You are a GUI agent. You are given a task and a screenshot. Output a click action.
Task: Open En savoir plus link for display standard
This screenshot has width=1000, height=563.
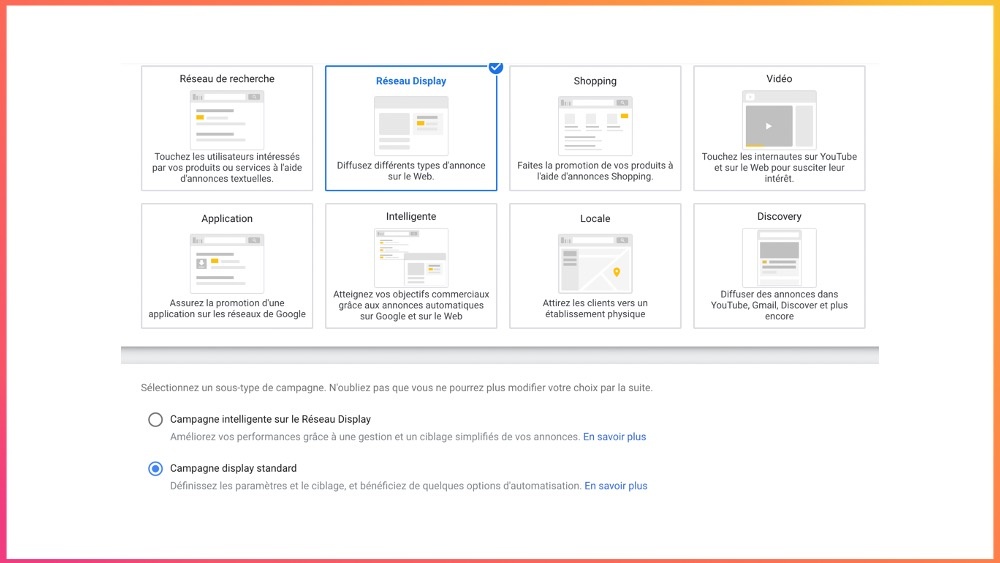615,486
